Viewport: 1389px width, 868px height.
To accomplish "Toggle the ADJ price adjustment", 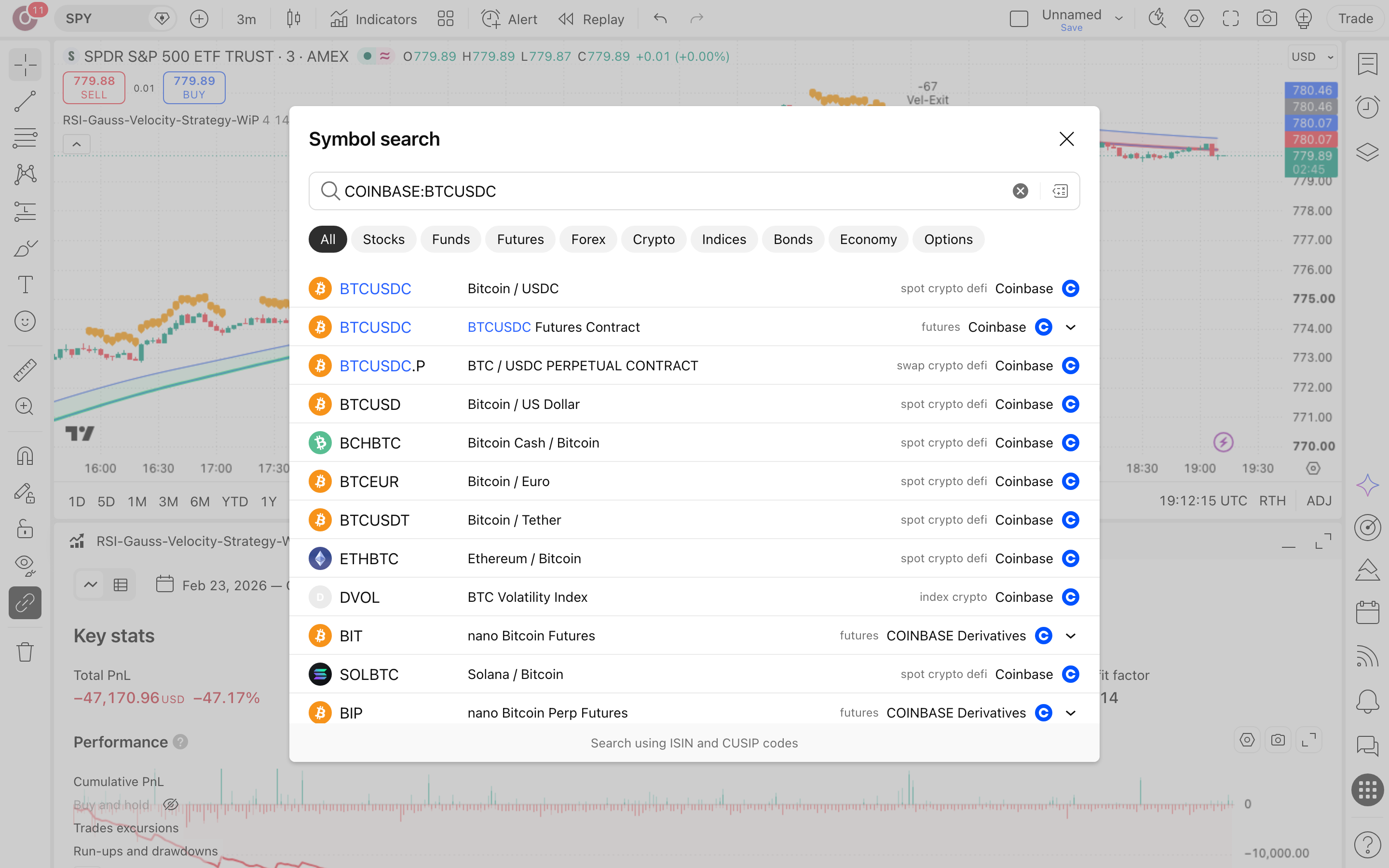I will click(x=1319, y=501).
